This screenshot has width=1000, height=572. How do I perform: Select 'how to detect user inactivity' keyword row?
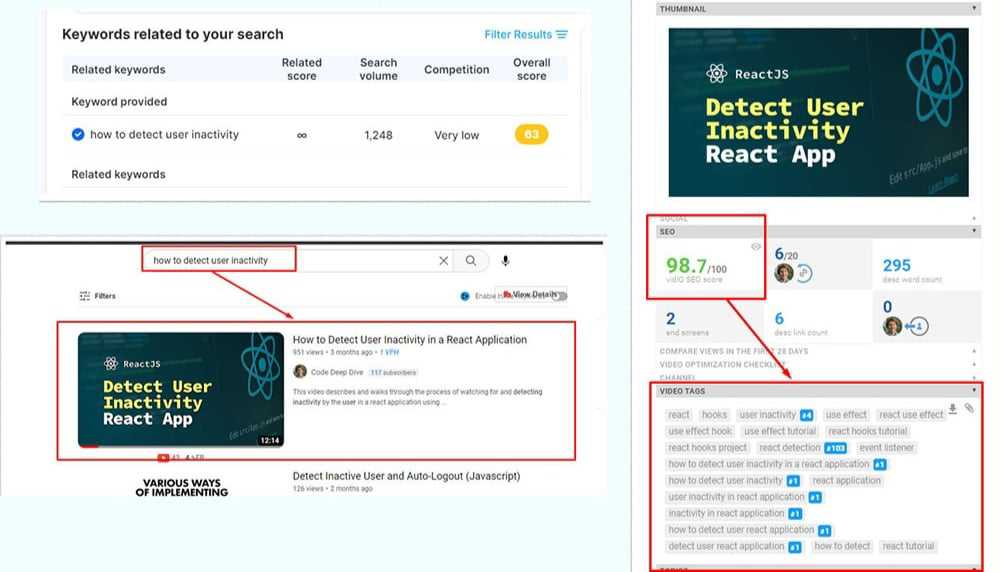click(x=316, y=135)
